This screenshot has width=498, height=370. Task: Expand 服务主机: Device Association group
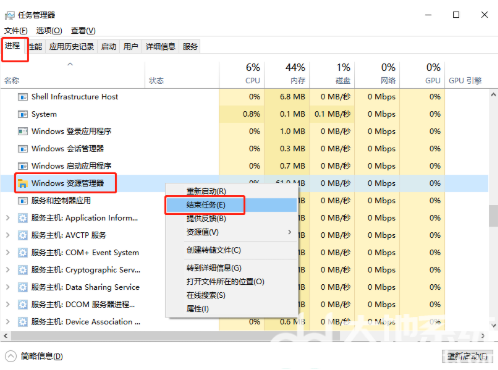click(x=8, y=322)
